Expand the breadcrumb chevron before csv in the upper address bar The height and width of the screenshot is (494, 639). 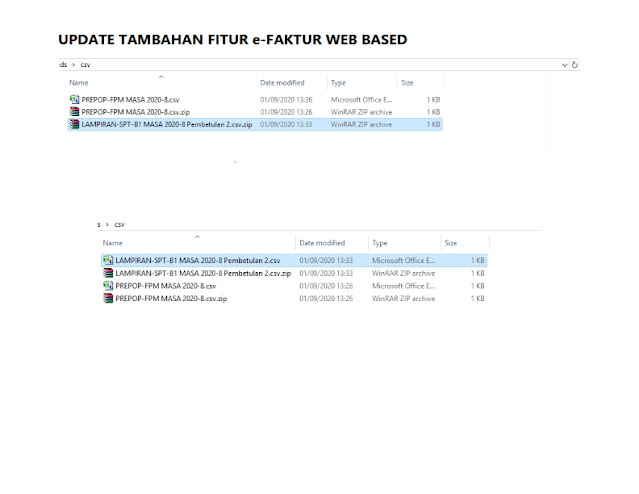click(74, 65)
